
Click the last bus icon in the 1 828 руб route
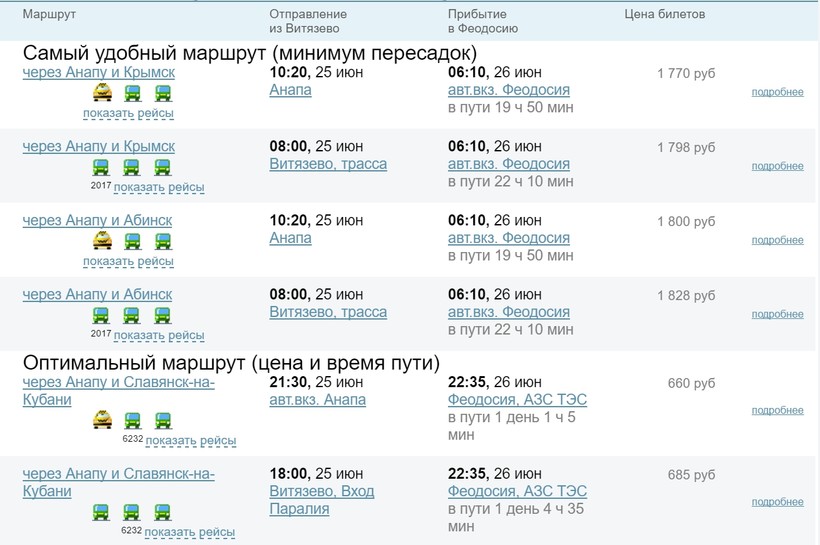163,315
